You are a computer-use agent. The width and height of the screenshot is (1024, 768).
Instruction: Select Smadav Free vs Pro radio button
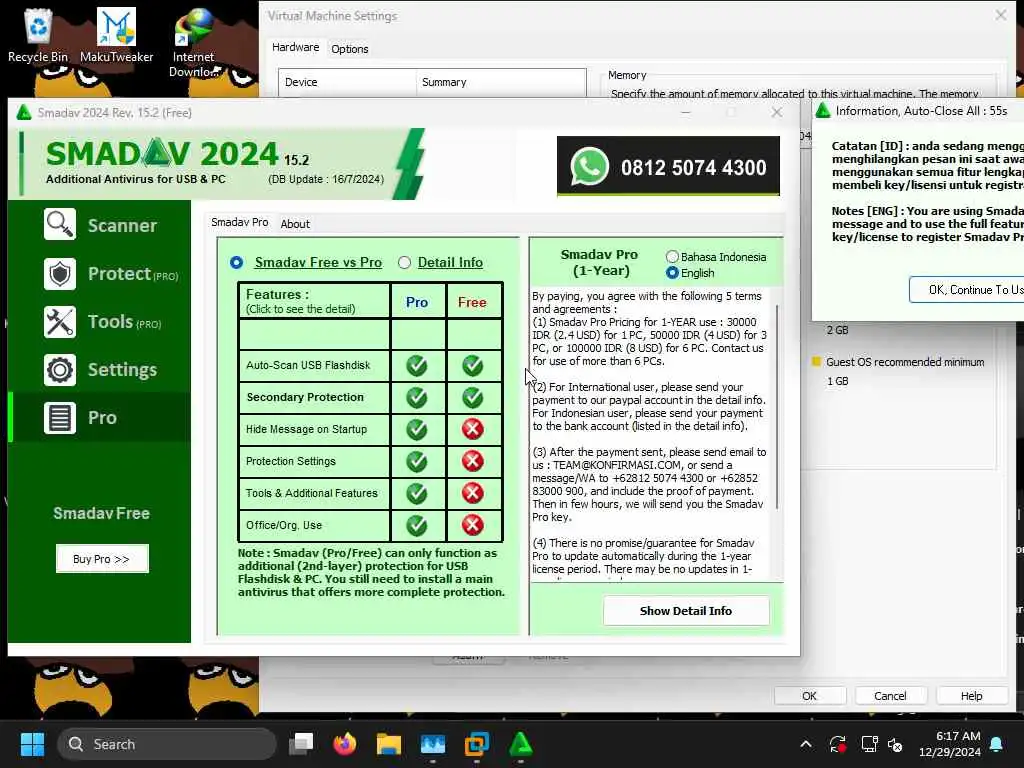pos(236,263)
